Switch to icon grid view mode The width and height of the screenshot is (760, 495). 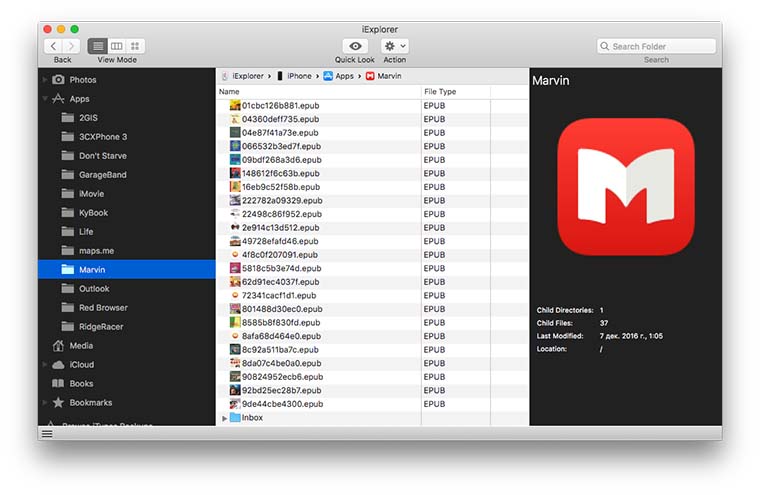point(135,46)
